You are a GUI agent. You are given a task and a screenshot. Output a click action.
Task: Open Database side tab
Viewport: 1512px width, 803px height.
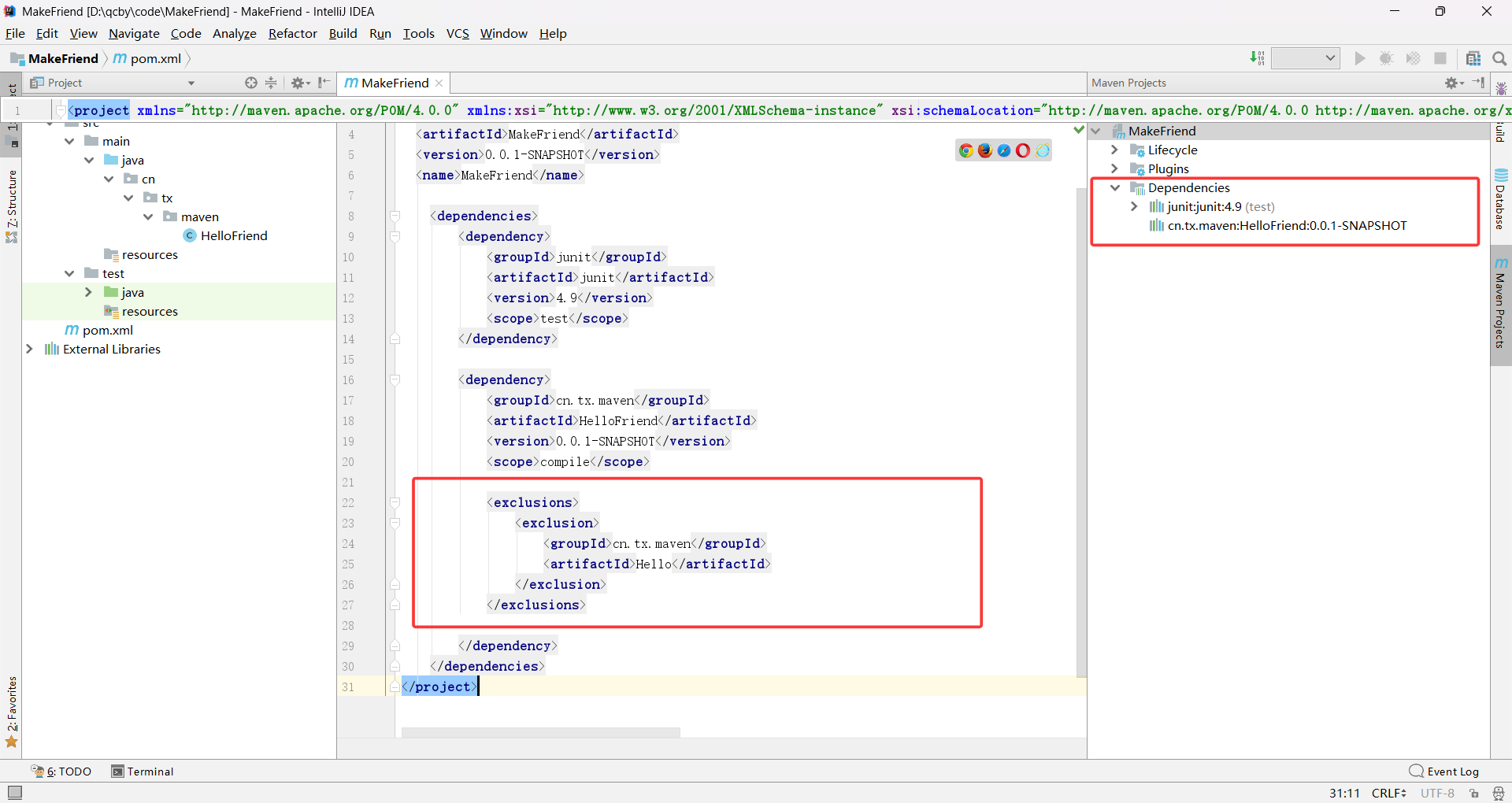click(1501, 198)
